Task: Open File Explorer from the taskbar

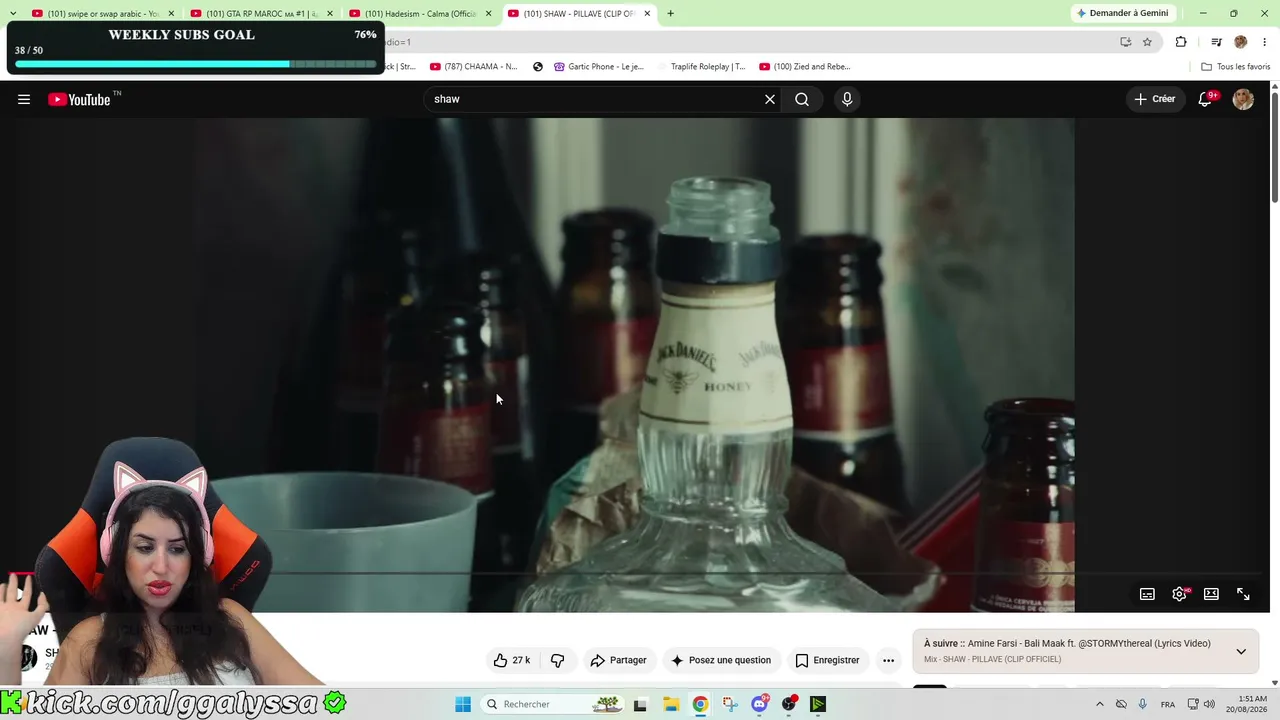Action: click(x=670, y=704)
